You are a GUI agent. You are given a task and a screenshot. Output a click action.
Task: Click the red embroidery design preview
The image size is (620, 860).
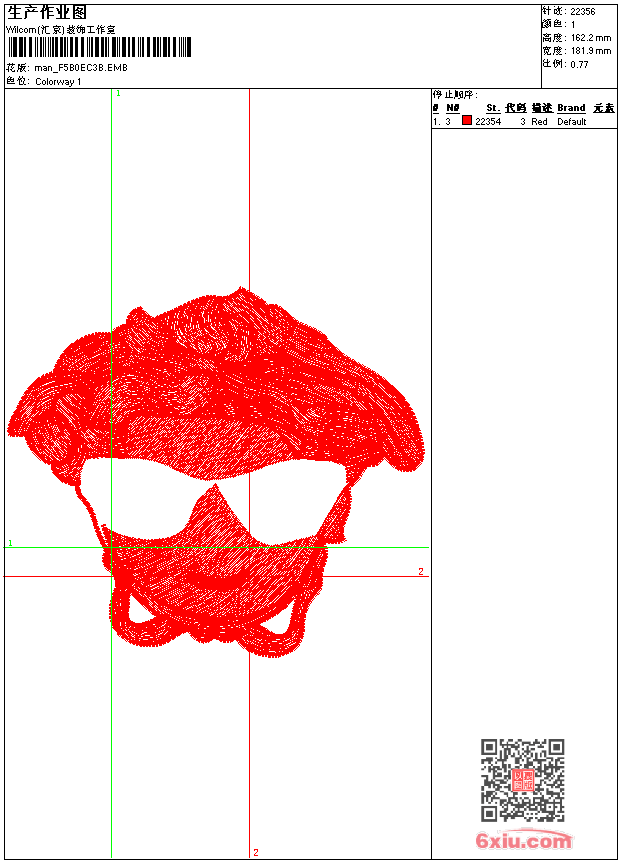215,470
